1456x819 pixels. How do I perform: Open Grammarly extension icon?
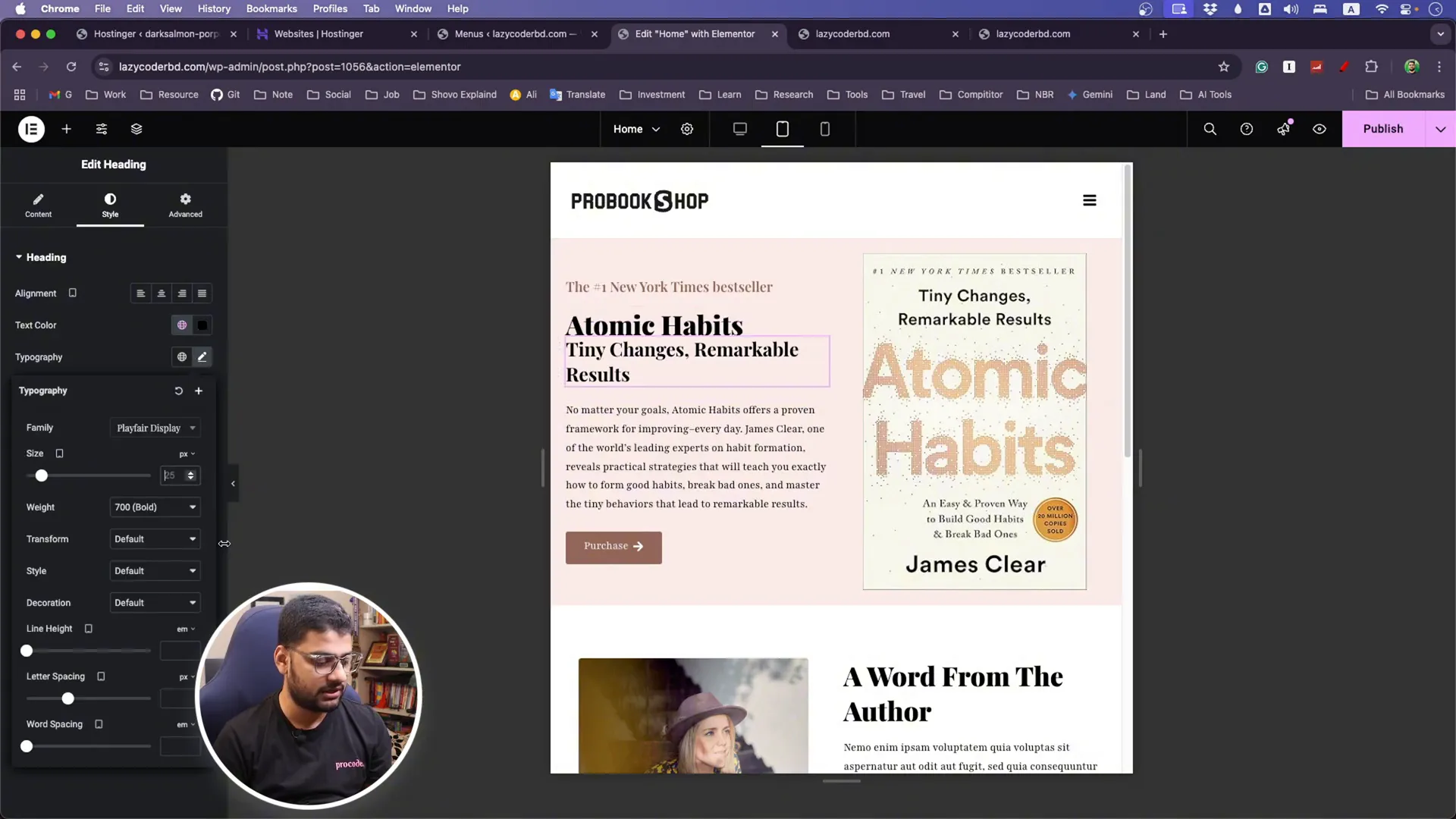(1262, 67)
